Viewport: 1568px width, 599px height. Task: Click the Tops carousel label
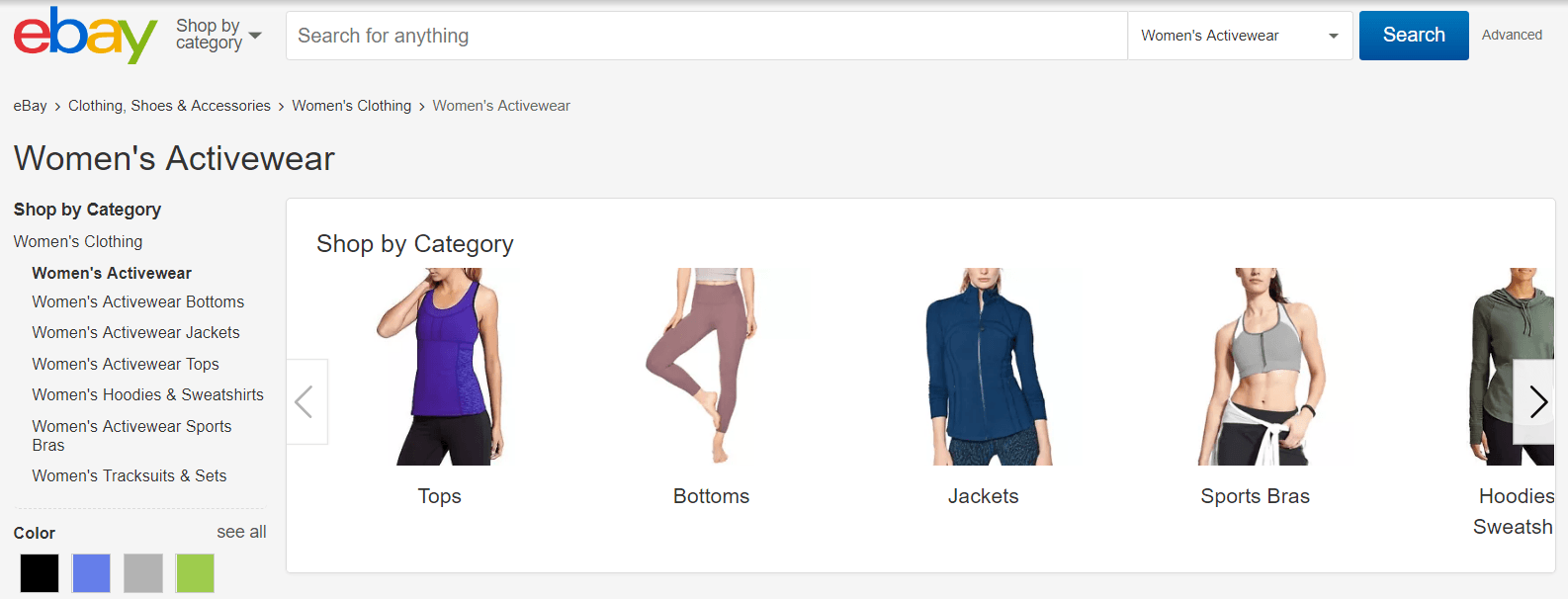pyautogui.click(x=440, y=496)
